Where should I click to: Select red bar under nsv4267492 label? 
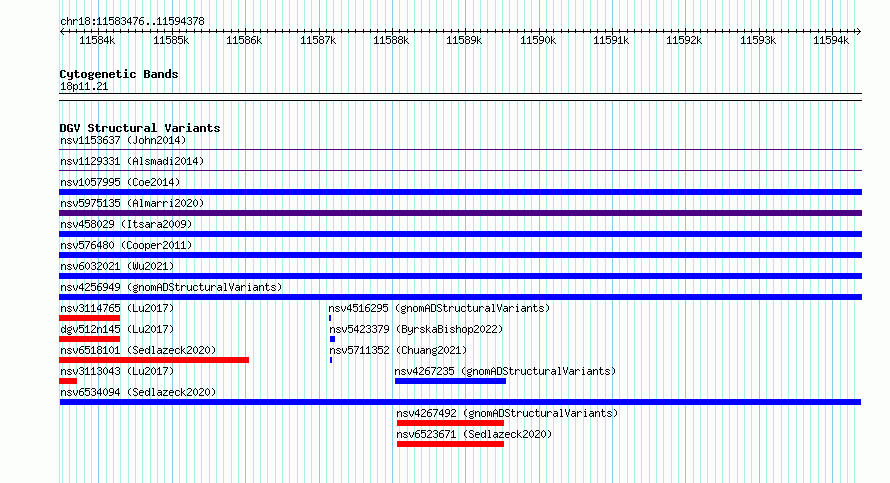pyautogui.click(x=450, y=423)
